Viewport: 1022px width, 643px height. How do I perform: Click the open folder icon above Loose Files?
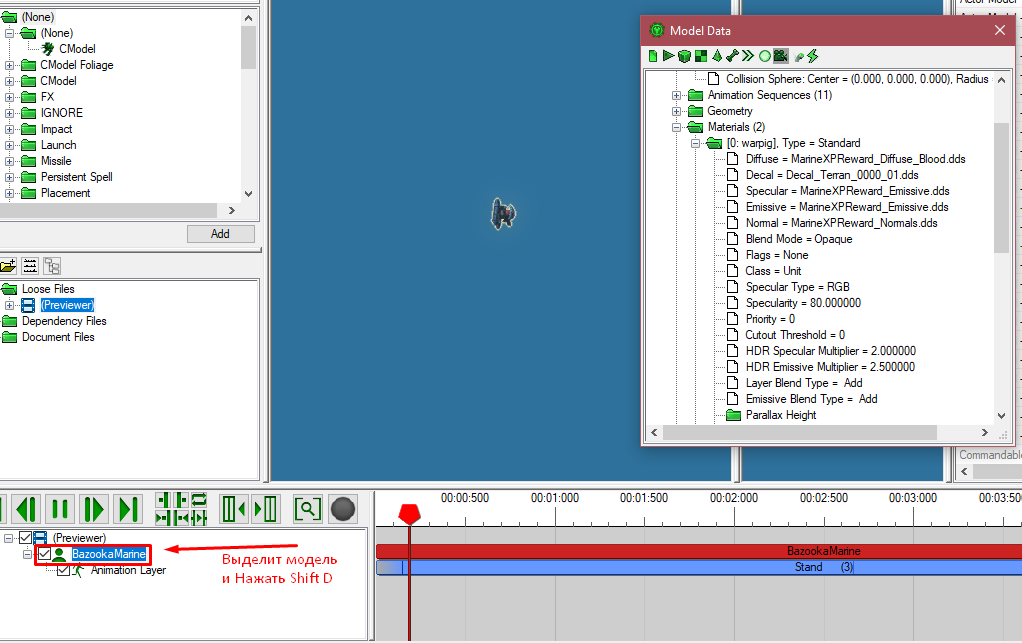[x=8, y=266]
